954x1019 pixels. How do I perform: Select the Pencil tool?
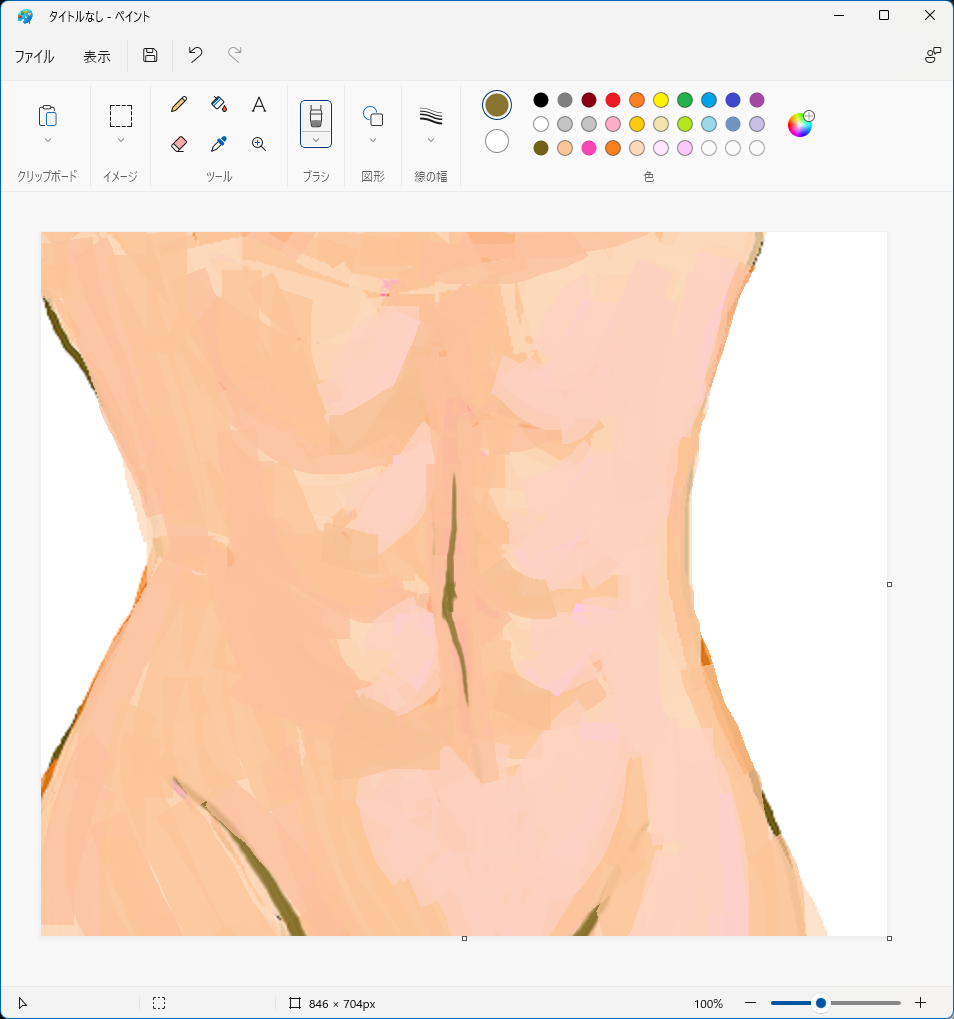pos(179,104)
